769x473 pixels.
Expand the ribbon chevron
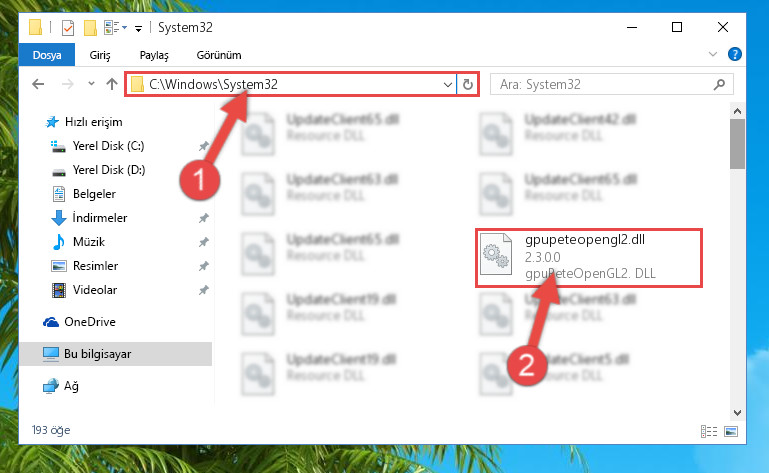click(713, 54)
